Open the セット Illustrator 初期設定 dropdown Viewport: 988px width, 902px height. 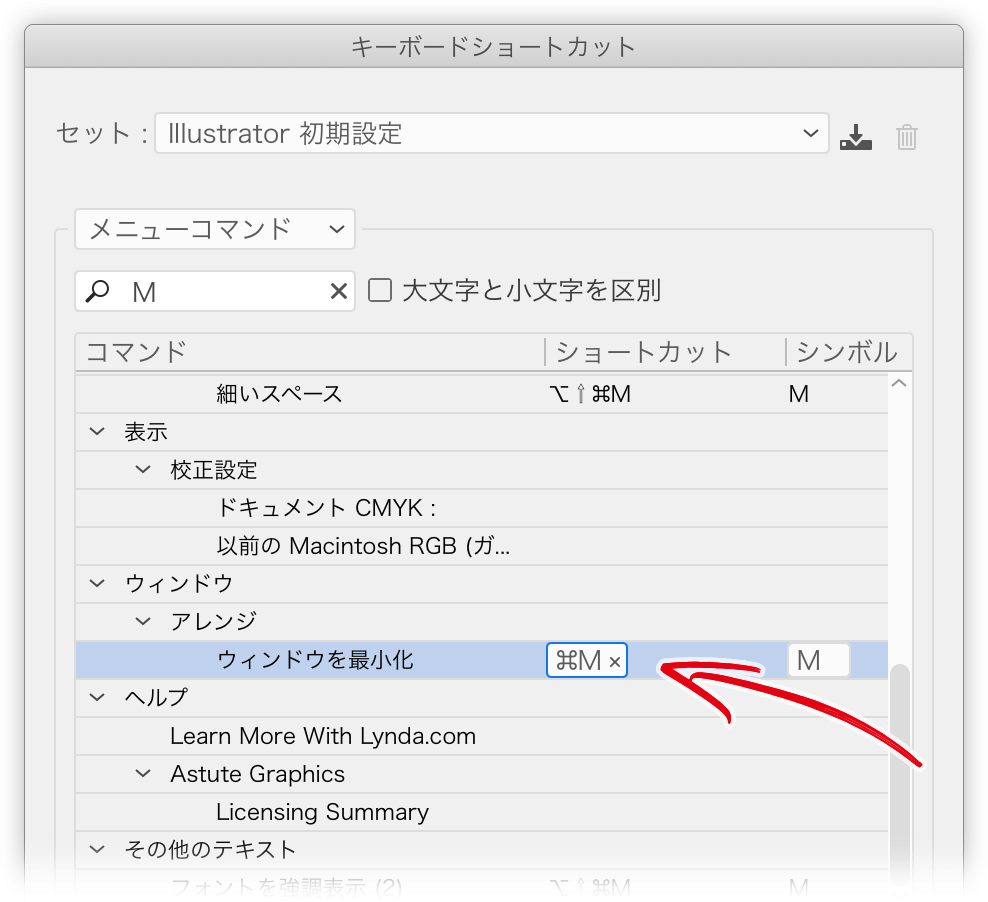tap(491, 133)
